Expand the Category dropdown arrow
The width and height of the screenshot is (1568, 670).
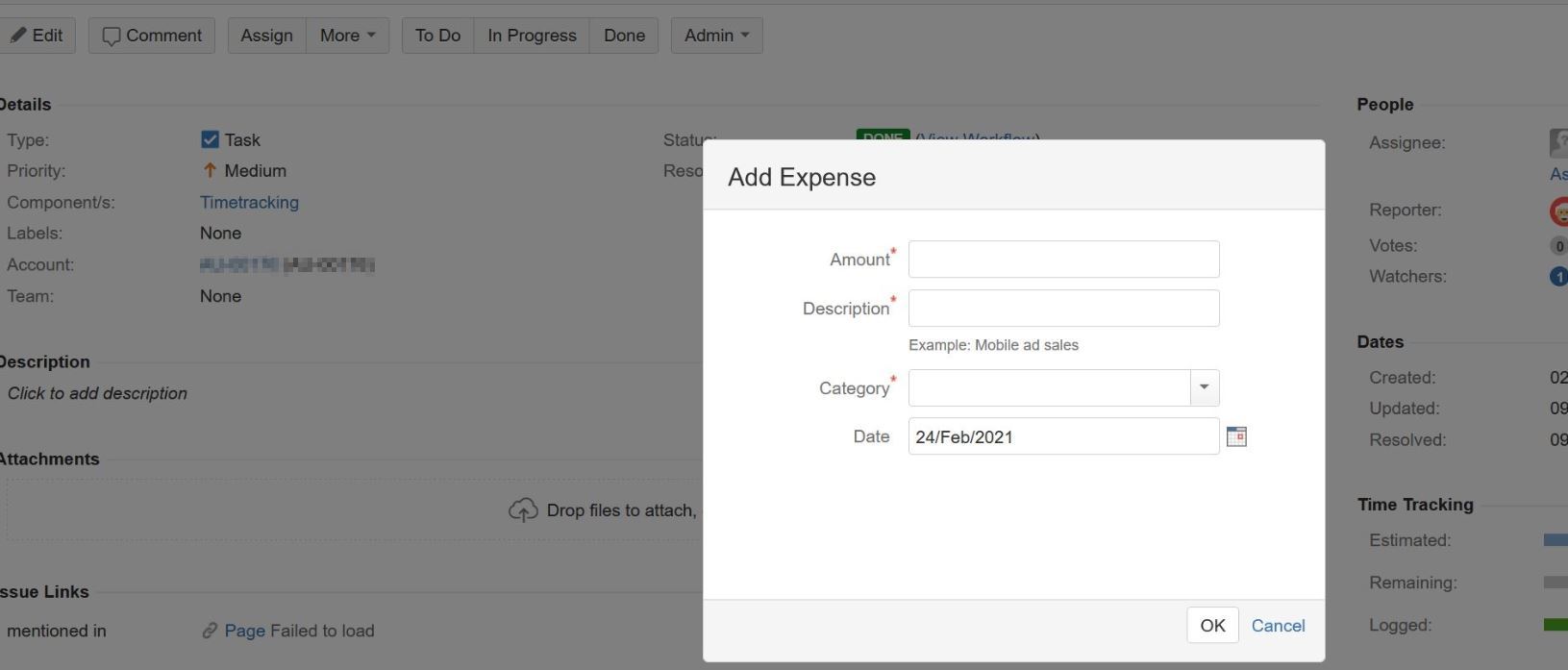(x=1205, y=388)
